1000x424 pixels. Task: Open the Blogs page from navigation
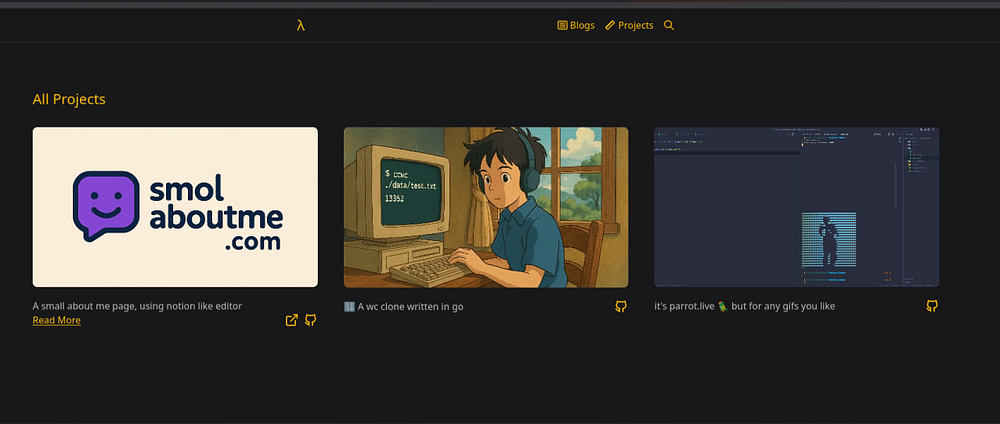576,26
